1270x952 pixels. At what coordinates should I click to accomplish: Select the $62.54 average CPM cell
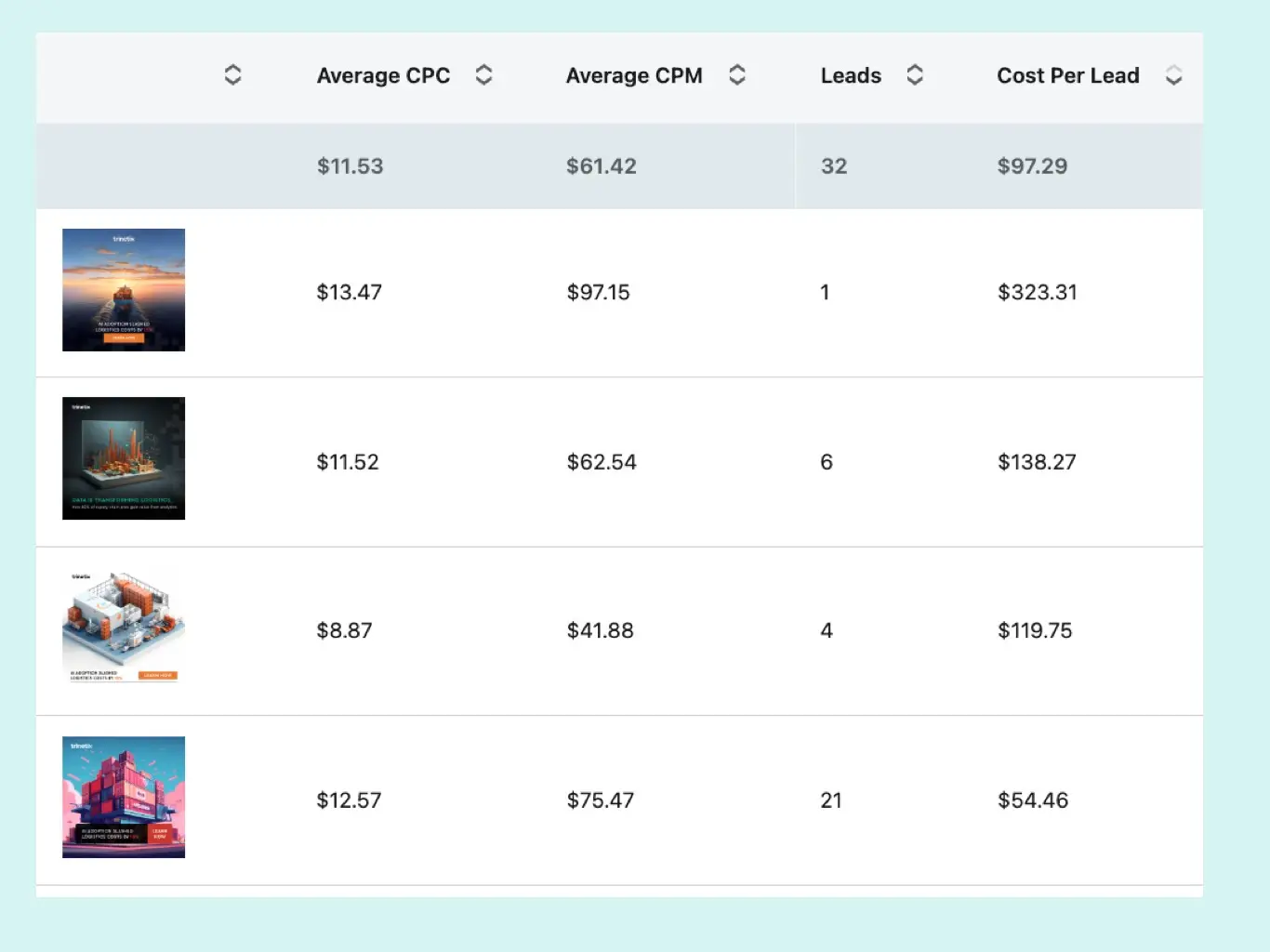pos(602,462)
